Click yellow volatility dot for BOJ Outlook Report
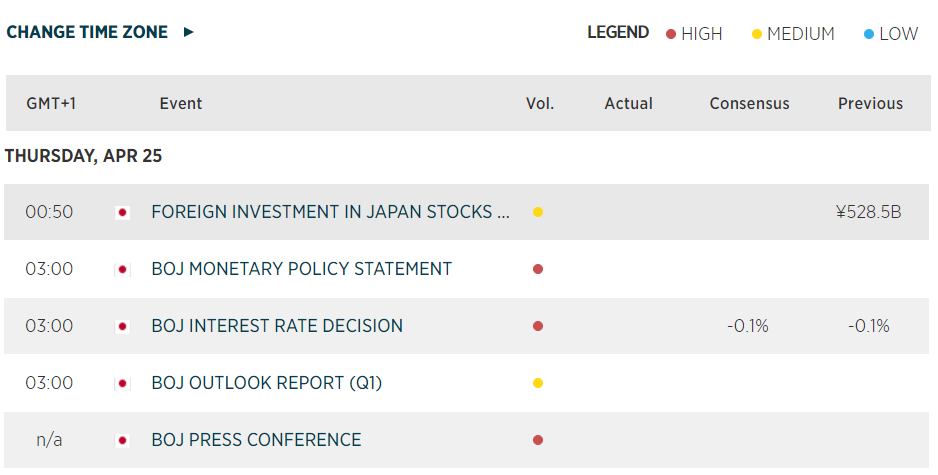 pyautogui.click(x=538, y=383)
